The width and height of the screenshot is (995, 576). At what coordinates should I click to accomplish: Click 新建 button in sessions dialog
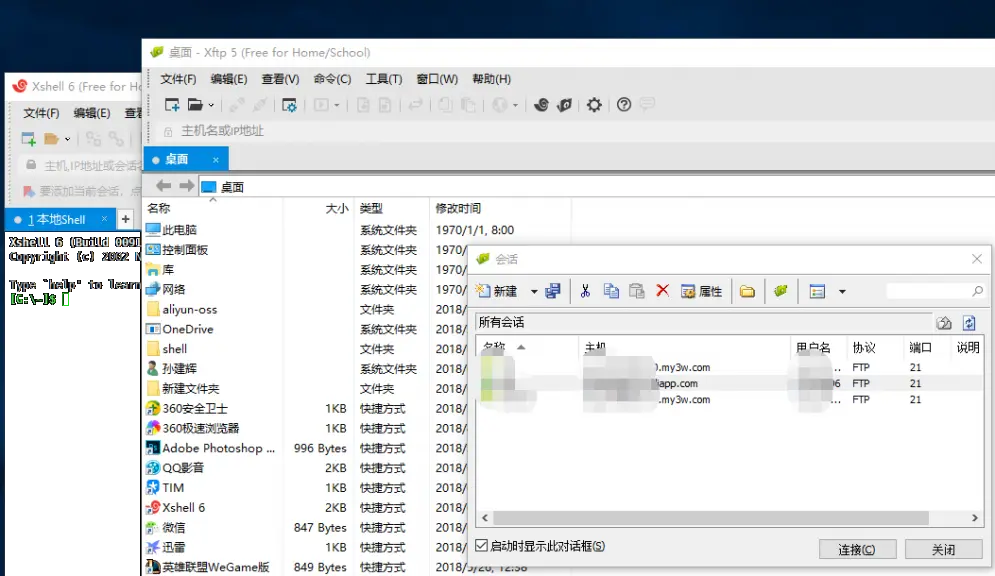click(x=497, y=291)
